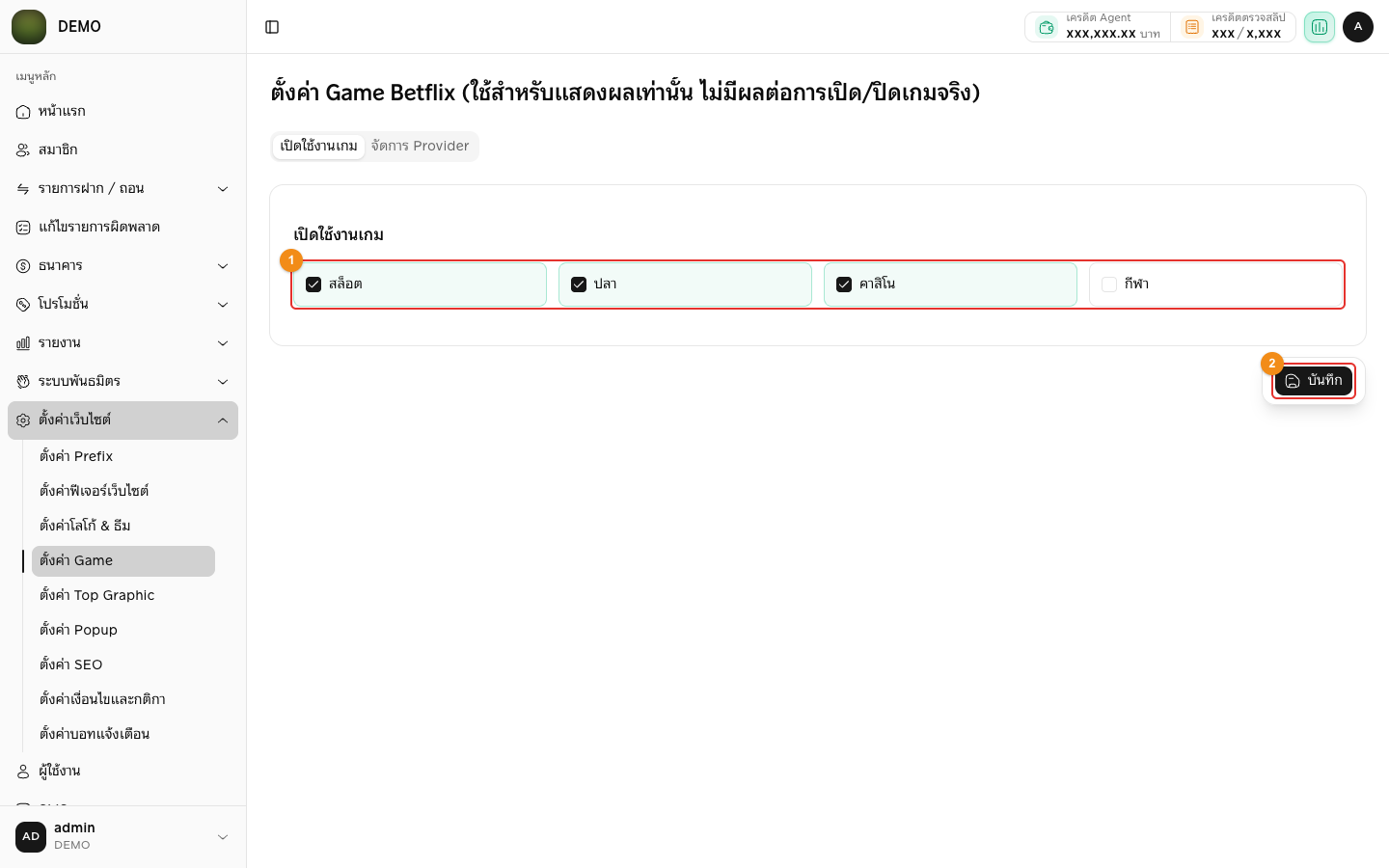Collapse the ตั้งค่าเว็บไซต์ submenu chevron

tap(223, 420)
